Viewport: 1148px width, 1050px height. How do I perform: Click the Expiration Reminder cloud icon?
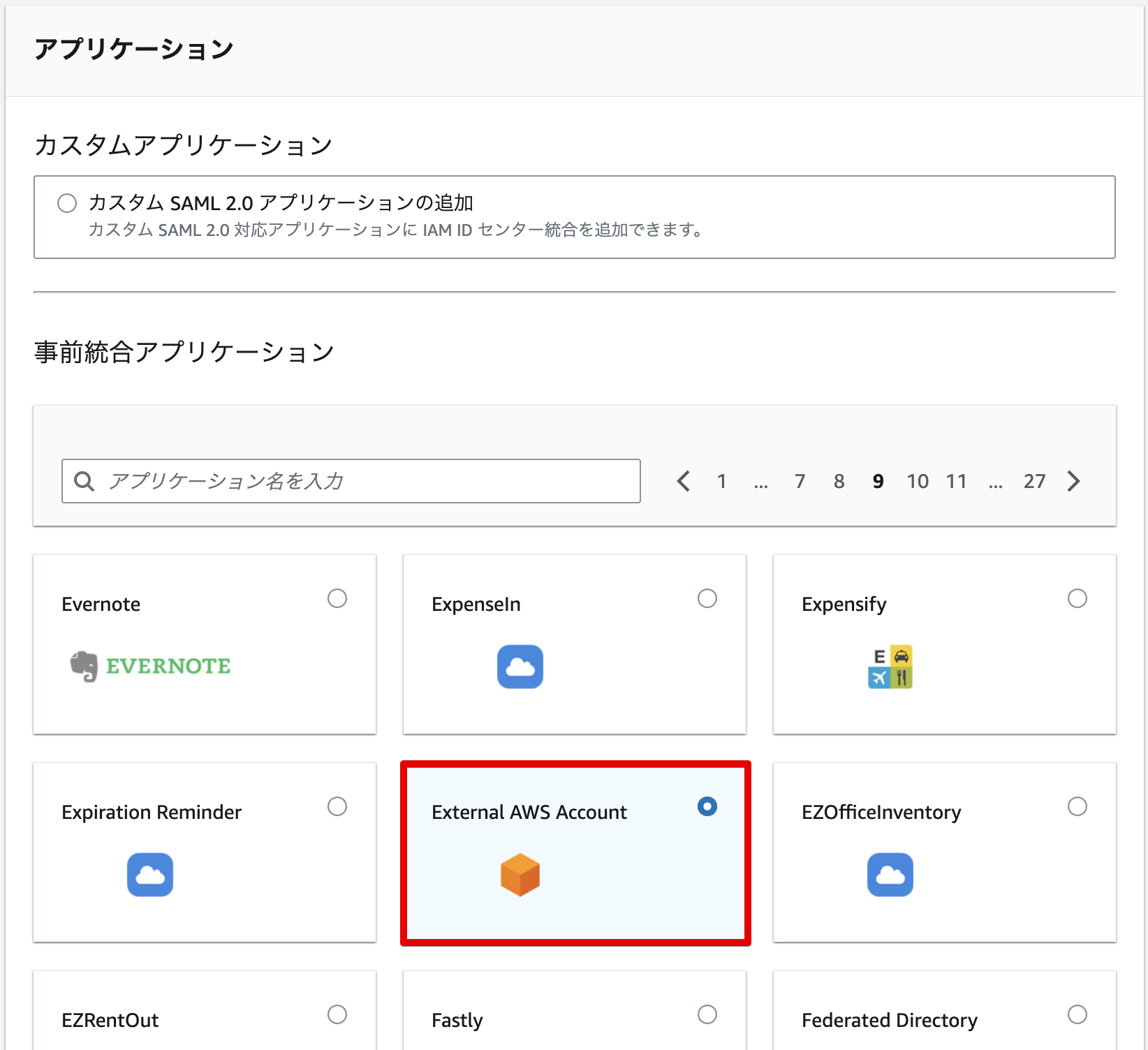point(150,875)
